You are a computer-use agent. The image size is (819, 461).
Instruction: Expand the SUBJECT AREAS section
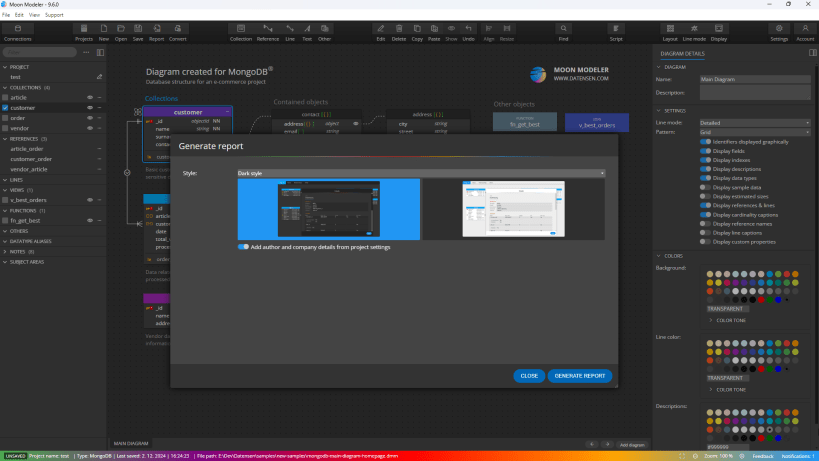coord(26,262)
